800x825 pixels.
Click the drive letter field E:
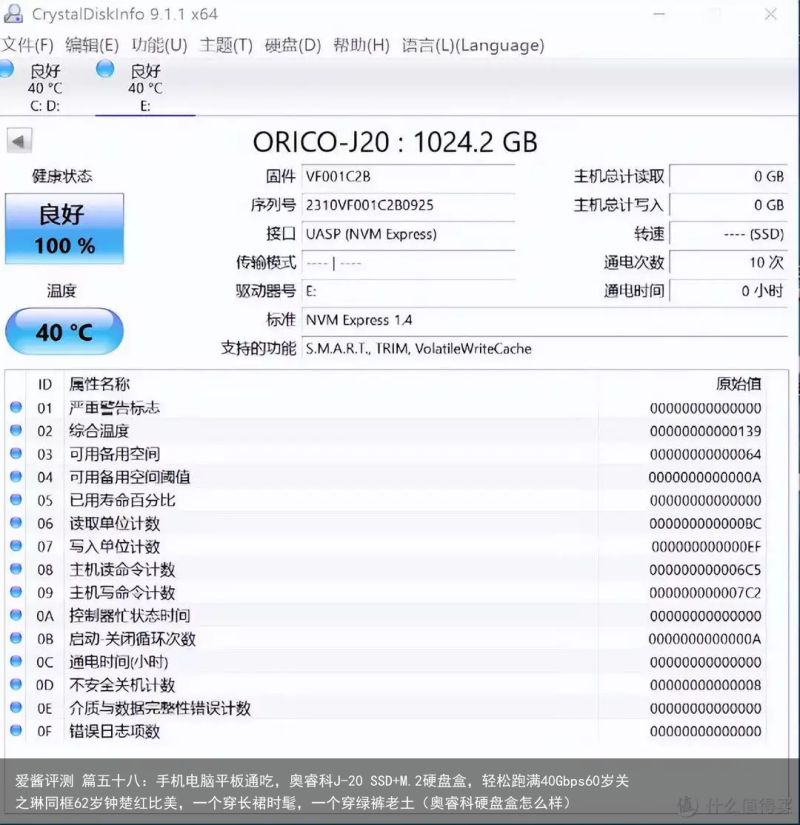[x=408, y=291]
